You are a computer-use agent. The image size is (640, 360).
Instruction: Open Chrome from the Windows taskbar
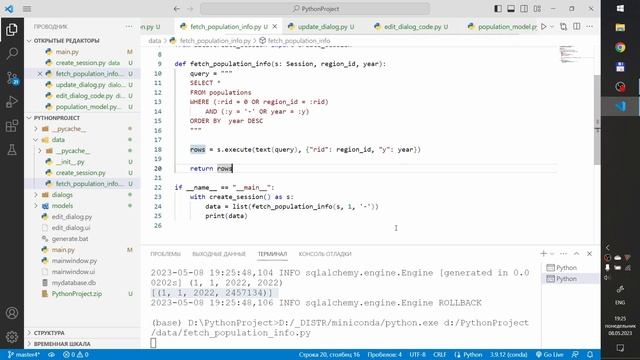tap(620, 48)
